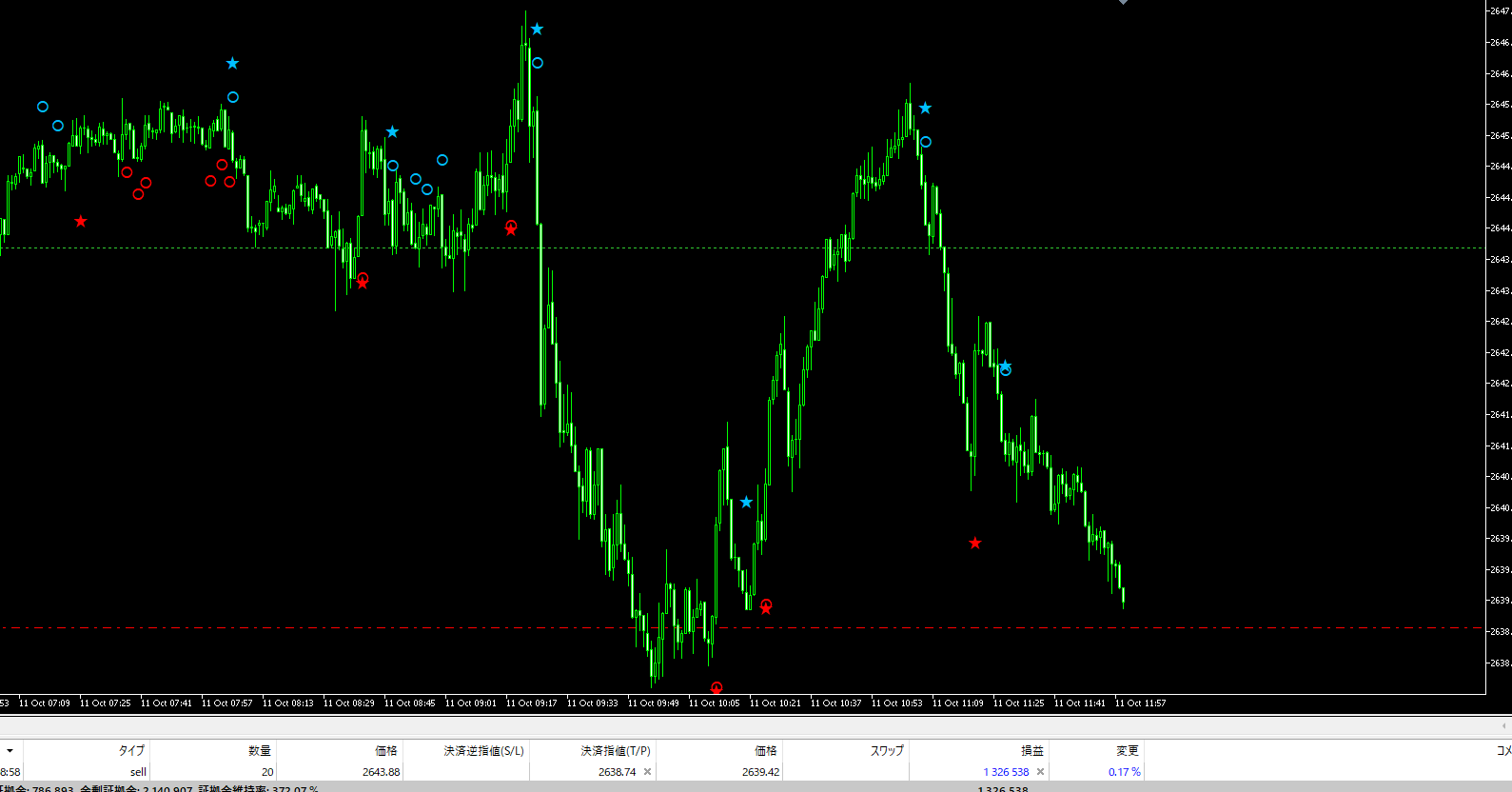Sort by the タイプ column header
1512x792 pixels.
(131, 751)
